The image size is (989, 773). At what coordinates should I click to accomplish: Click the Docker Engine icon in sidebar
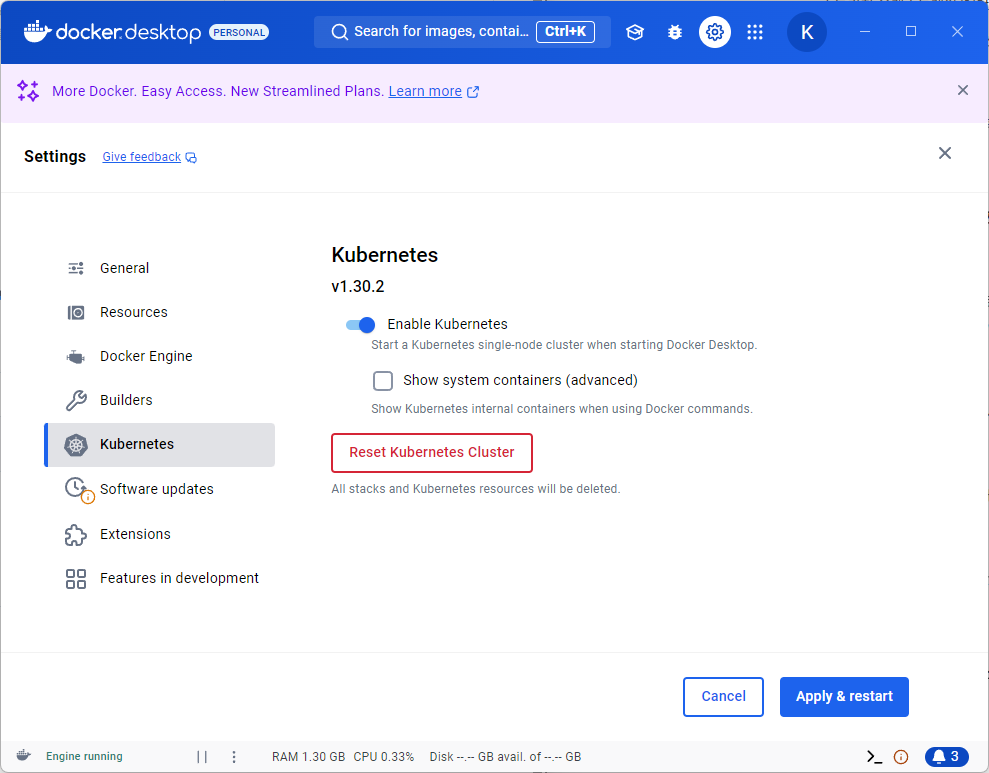[x=76, y=357]
